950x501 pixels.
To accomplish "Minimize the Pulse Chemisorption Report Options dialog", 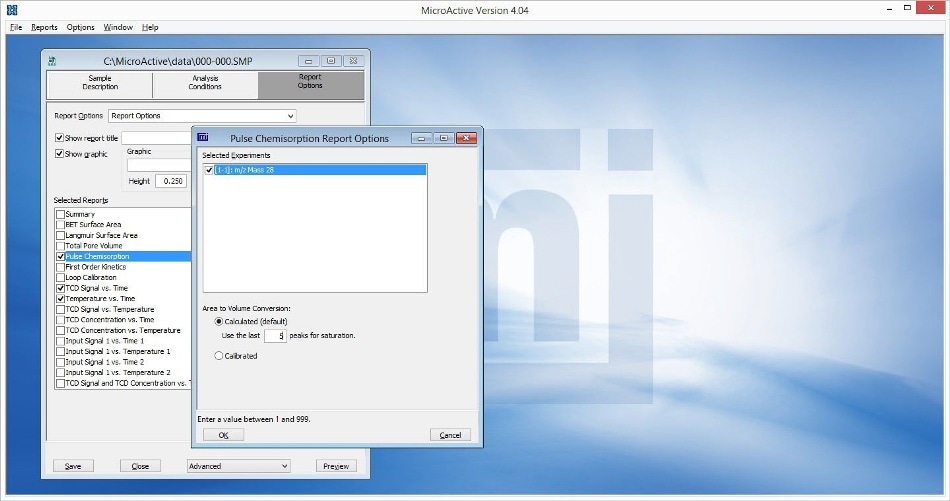I will pyautogui.click(x=421, y=138).
